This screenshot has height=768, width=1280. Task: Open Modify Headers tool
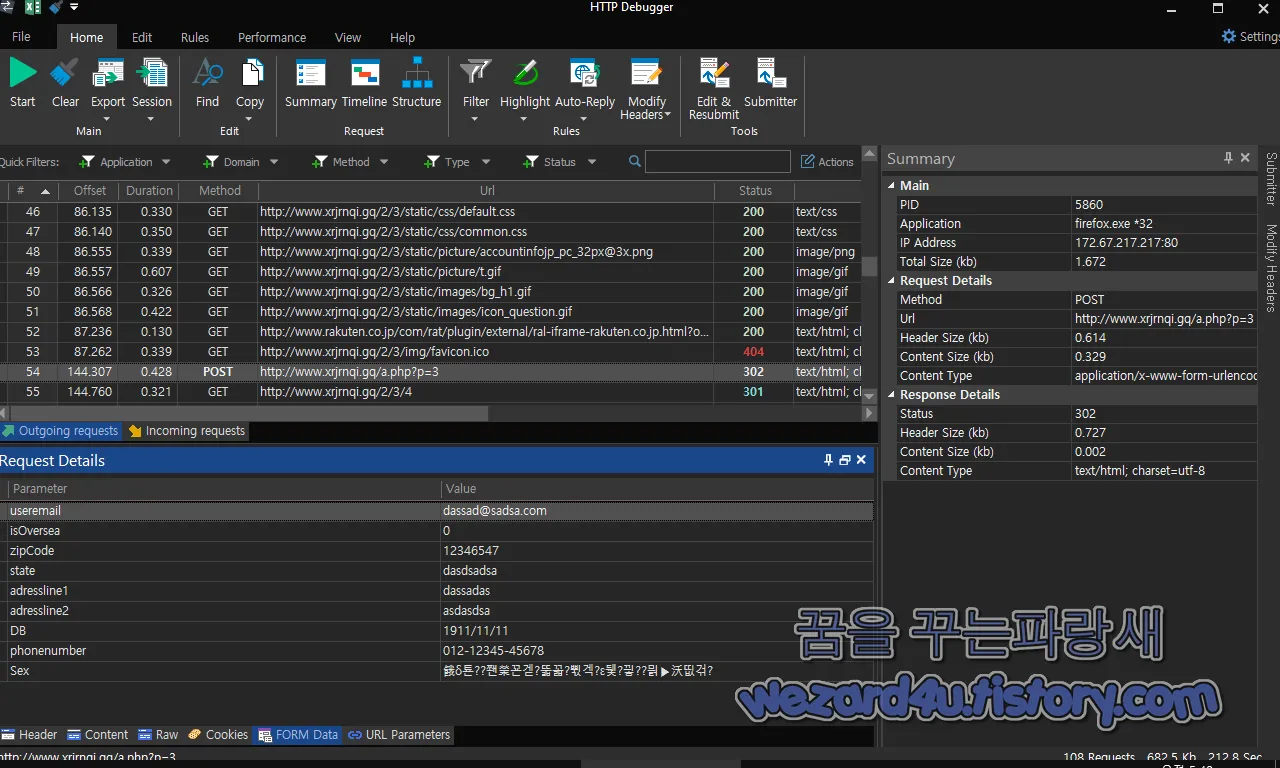pyautogui.click(x=647, y=88)
